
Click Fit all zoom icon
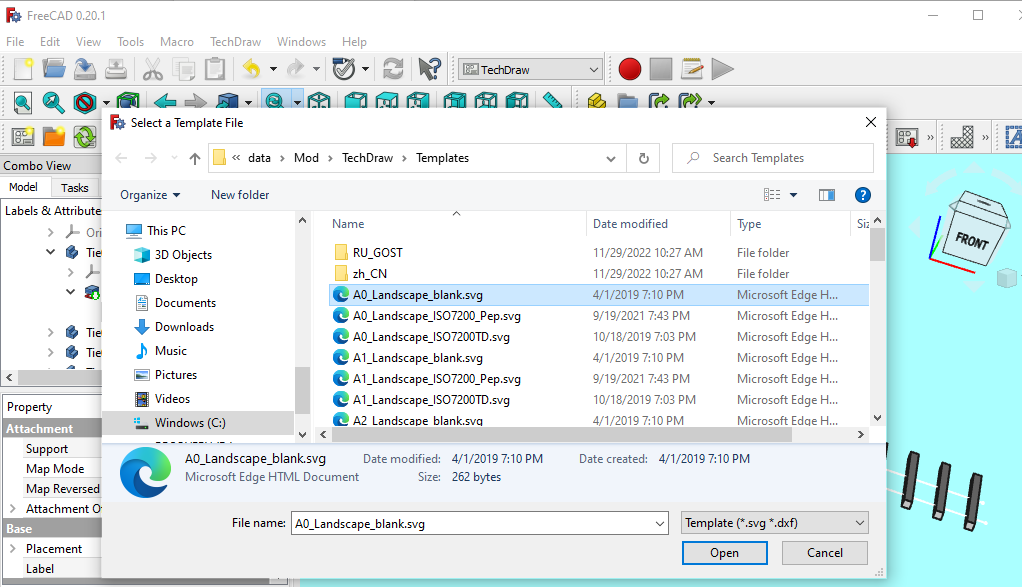click(23, 102)
